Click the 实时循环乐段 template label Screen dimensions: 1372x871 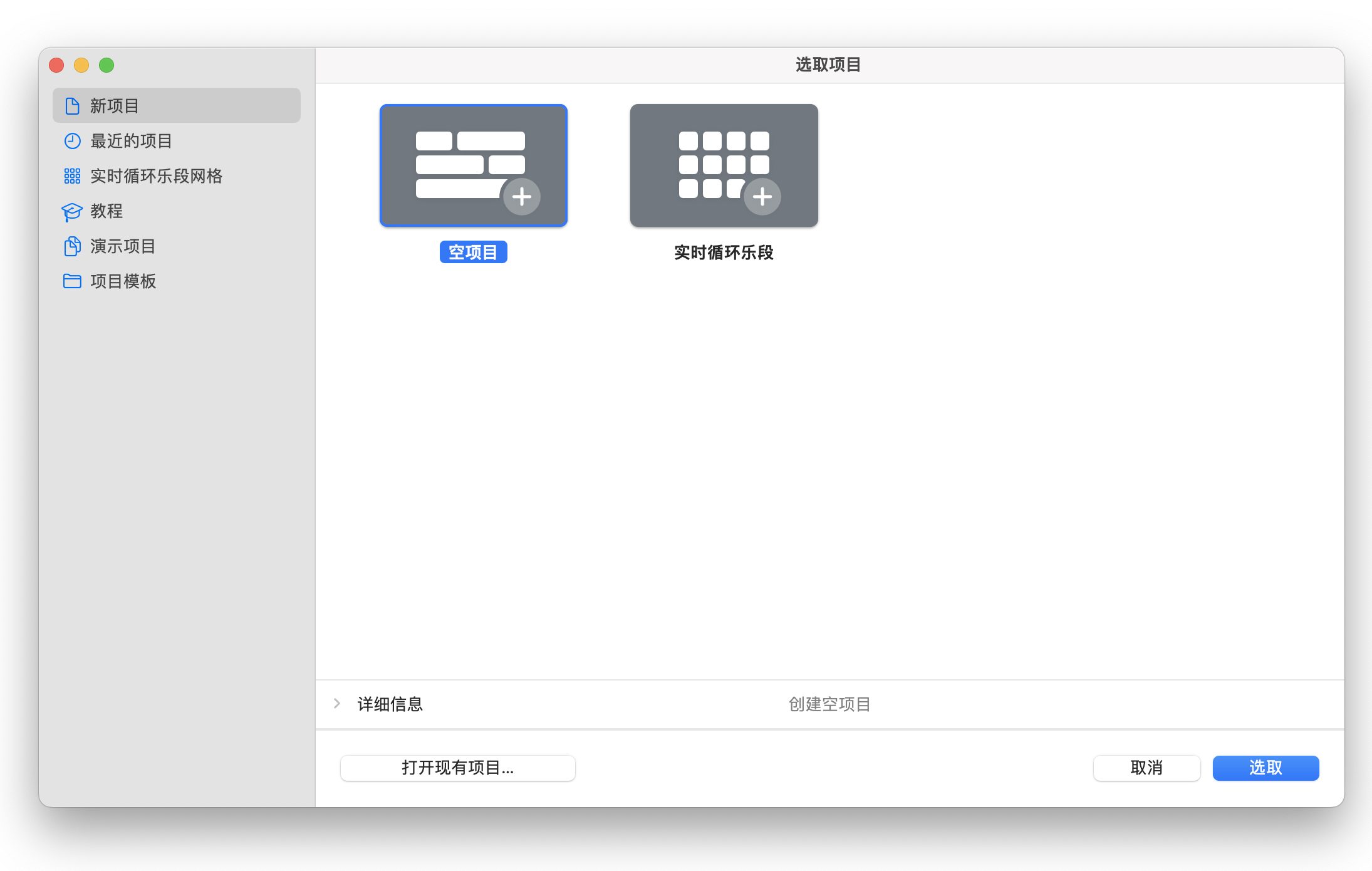coord(724,253)
